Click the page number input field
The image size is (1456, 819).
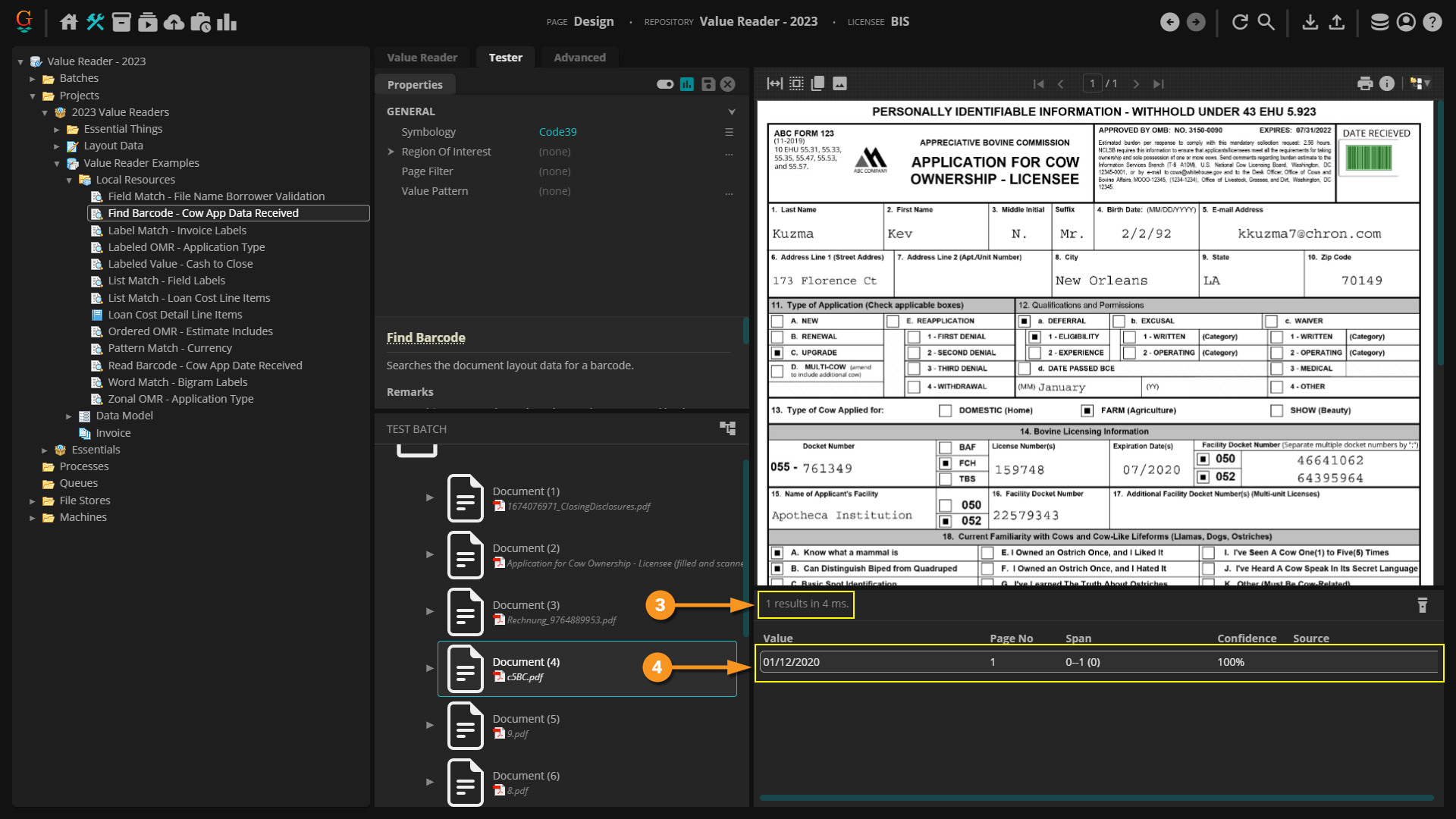tap(1092, 83)
